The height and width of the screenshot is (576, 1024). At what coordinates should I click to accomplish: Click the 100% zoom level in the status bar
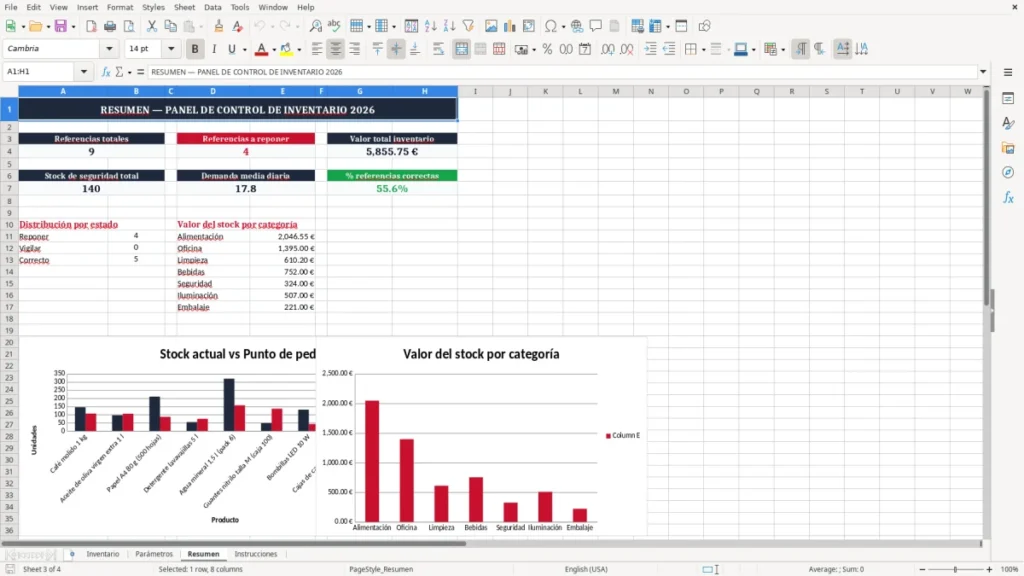1010,569
